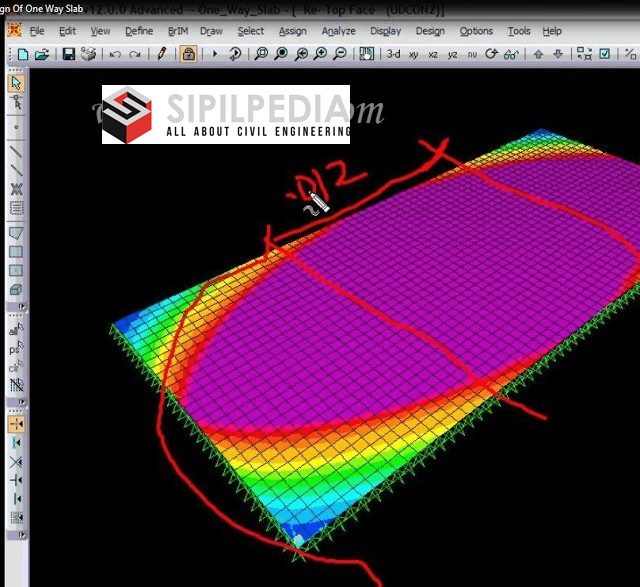The height and width of the screenshot is (587, 640).
Task: Toggle the checkbox icon in top toolbar
Action: point(604,54)
